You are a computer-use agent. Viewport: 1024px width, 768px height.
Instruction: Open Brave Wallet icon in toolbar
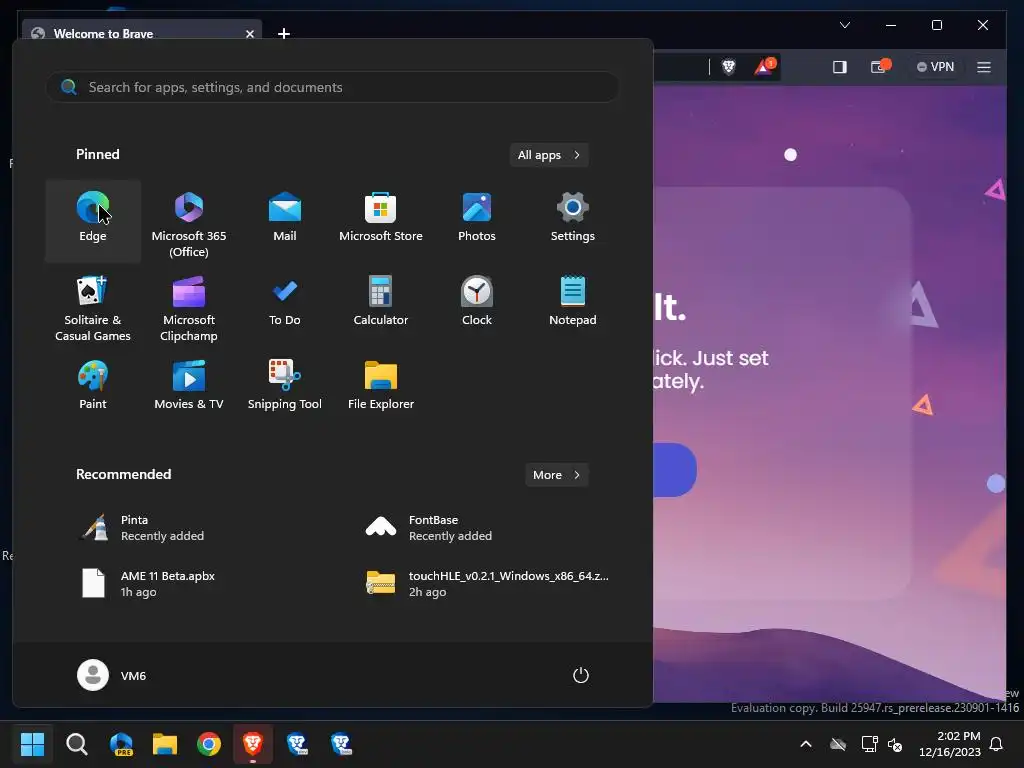(x=879, y=67)
